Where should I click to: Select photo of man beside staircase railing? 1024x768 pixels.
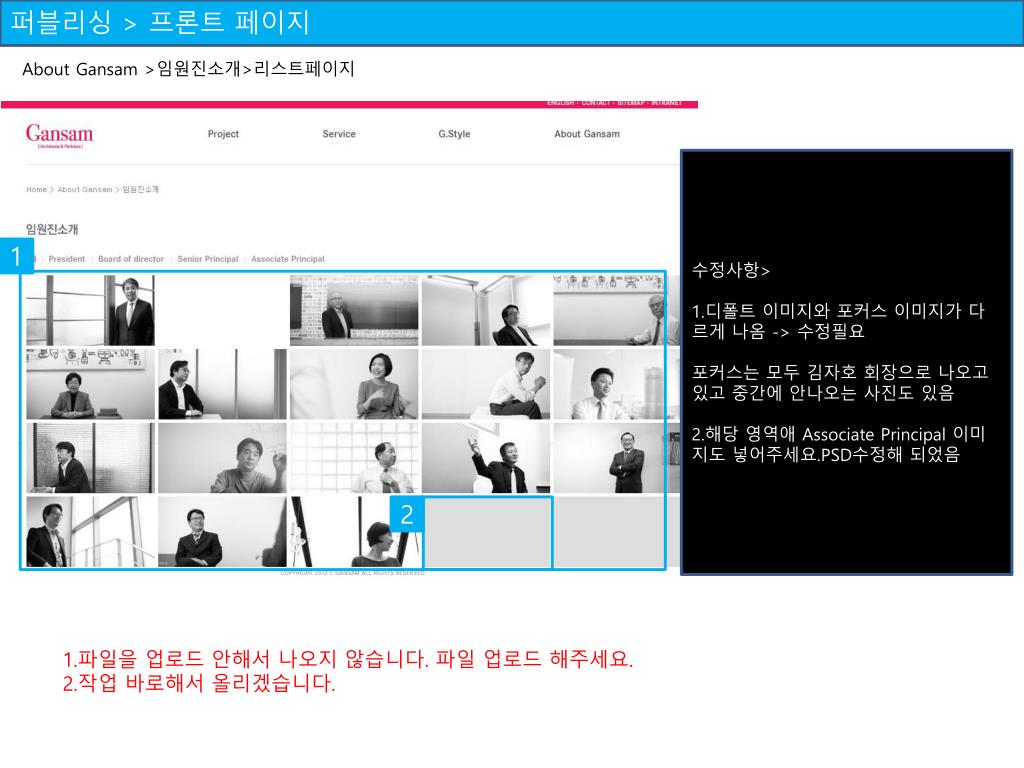click(90, 532)
